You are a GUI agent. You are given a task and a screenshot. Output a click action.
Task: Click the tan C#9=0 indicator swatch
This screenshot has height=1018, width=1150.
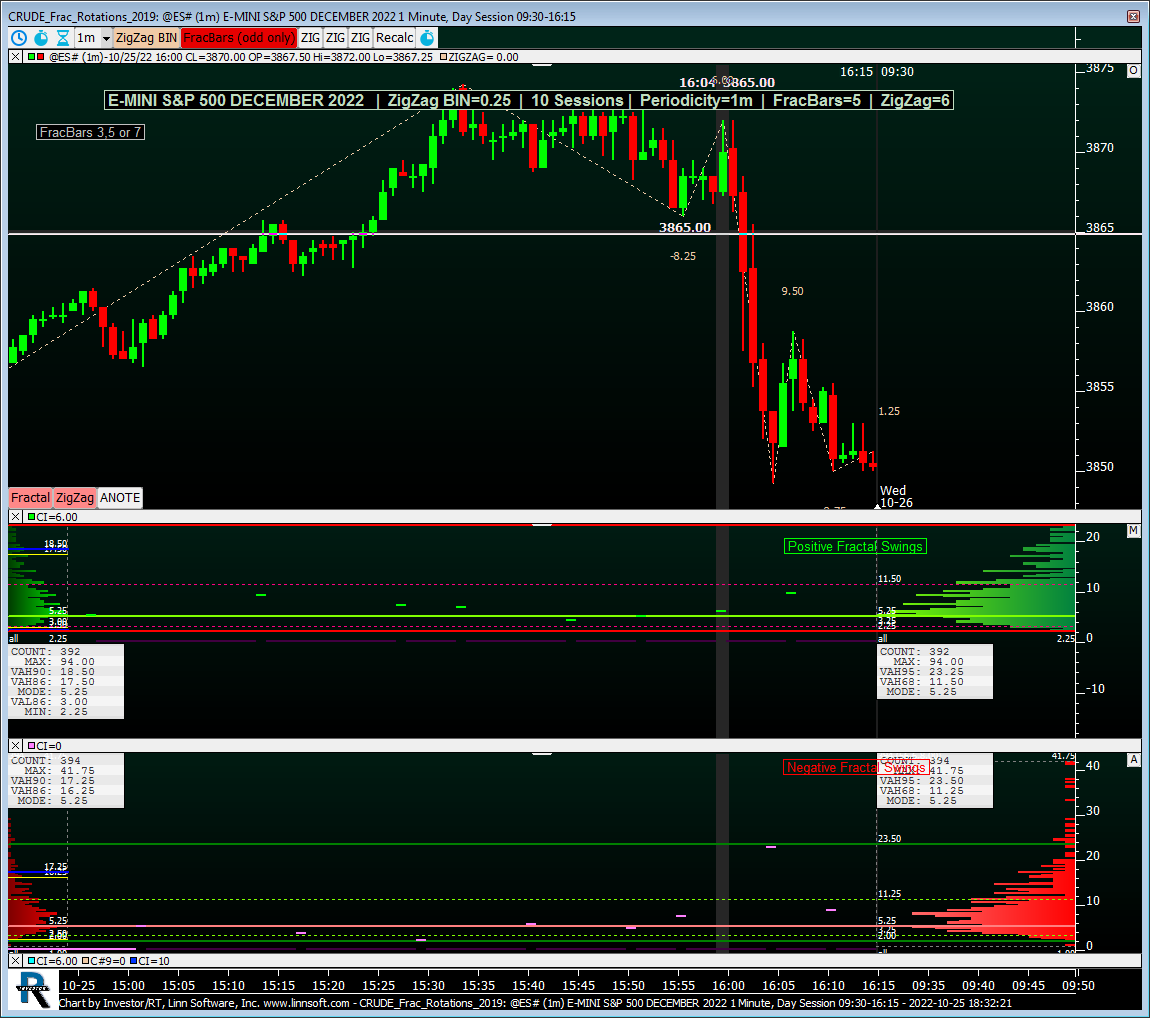point(85,961)
